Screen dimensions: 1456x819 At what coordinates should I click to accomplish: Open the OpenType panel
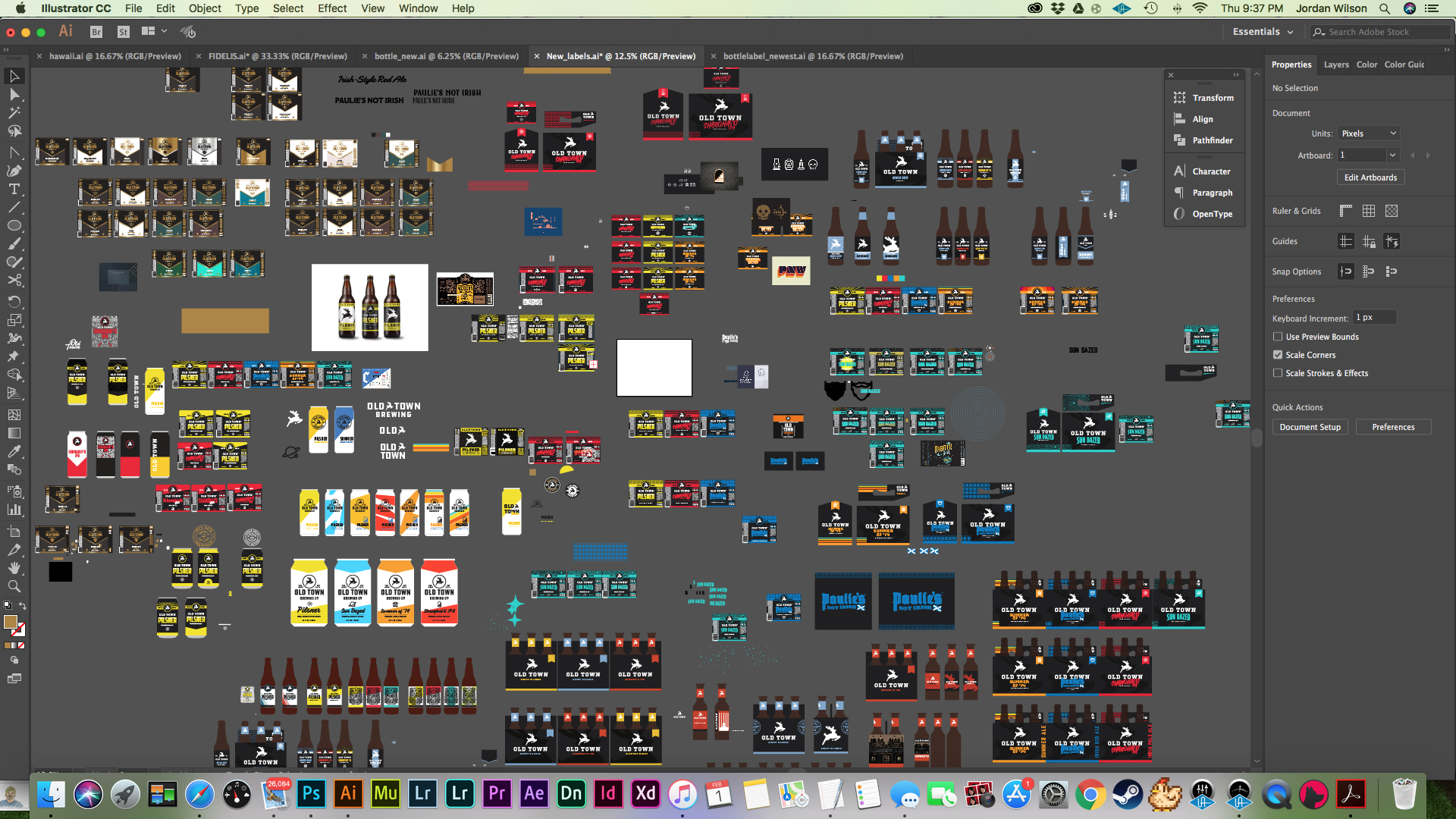(1204, 214)
